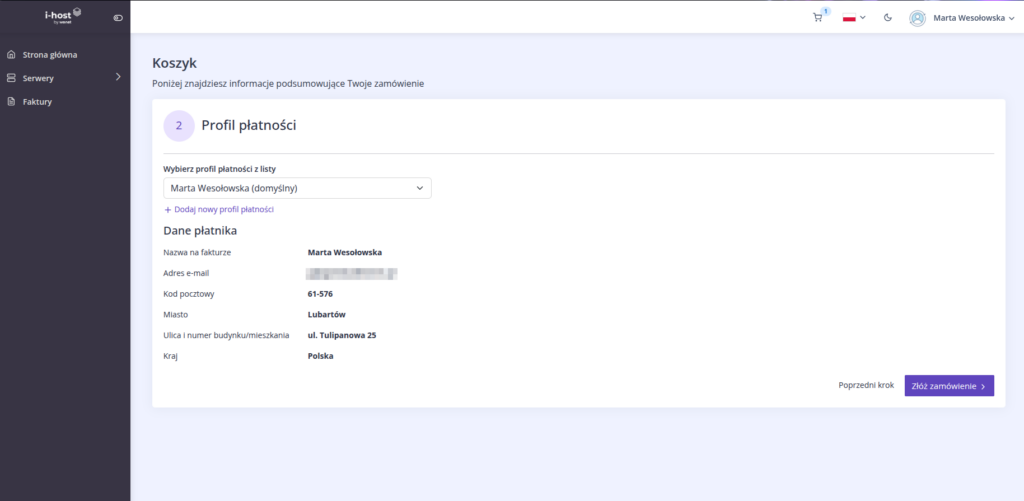Viewport: 1024px width, 501px height.
Task: Expand the Serwery submenu chevron
Action: click(x=118, y=77)
